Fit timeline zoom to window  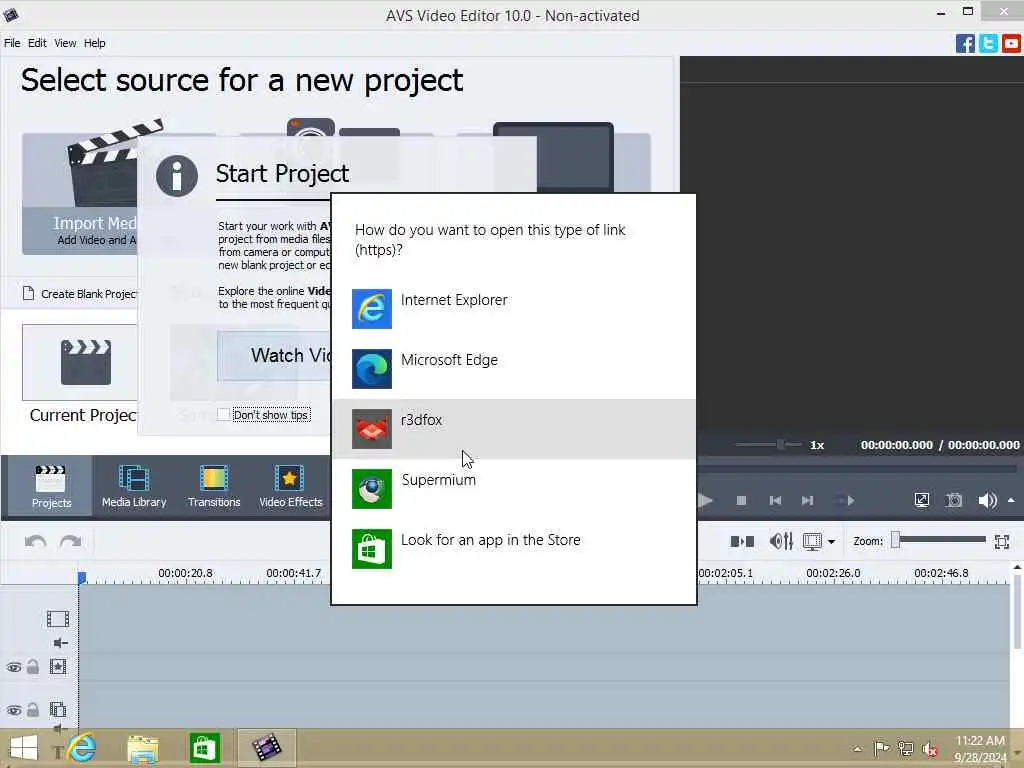[1002, 541]
